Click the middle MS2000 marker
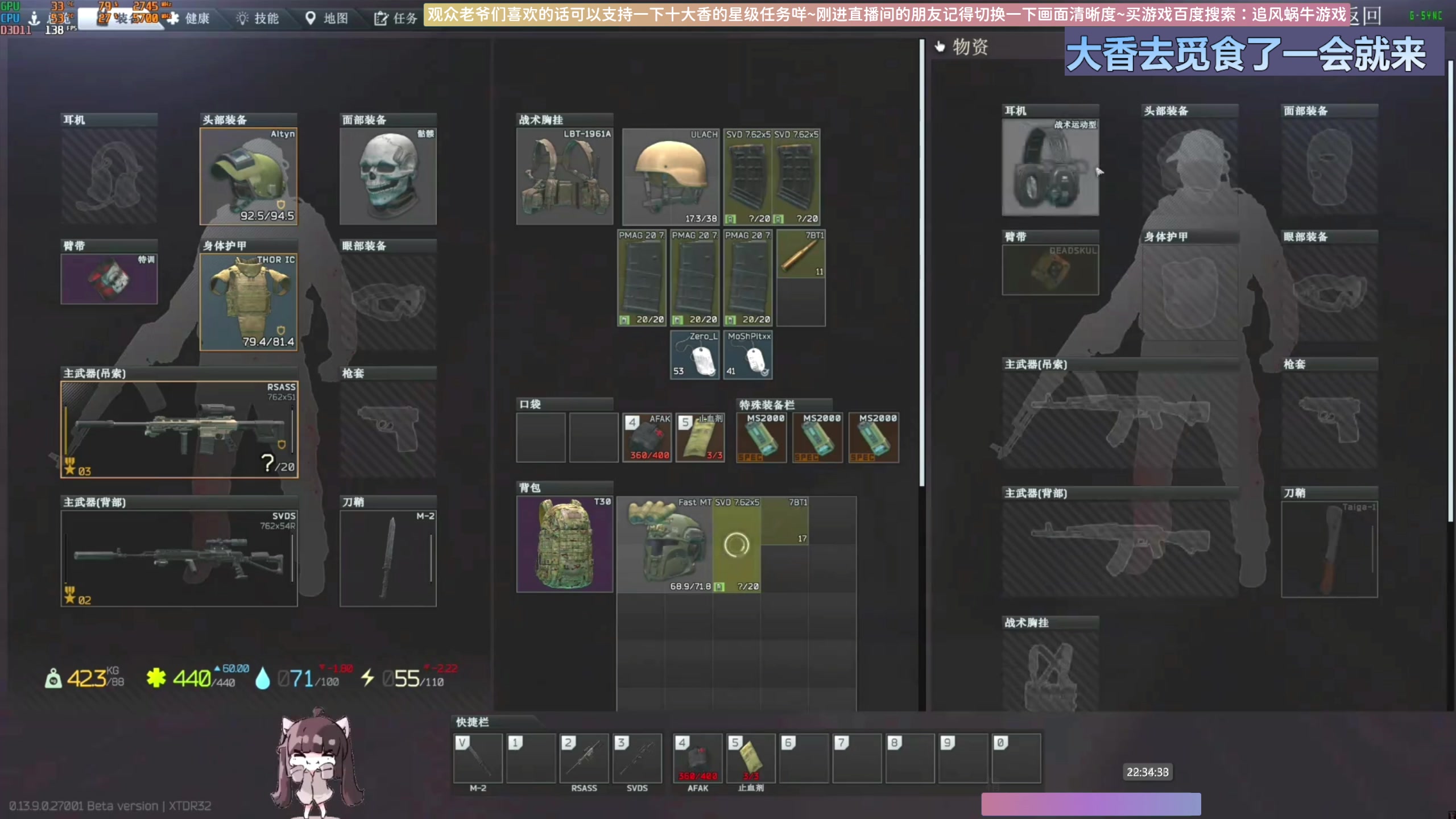 [x=817, y=437]
